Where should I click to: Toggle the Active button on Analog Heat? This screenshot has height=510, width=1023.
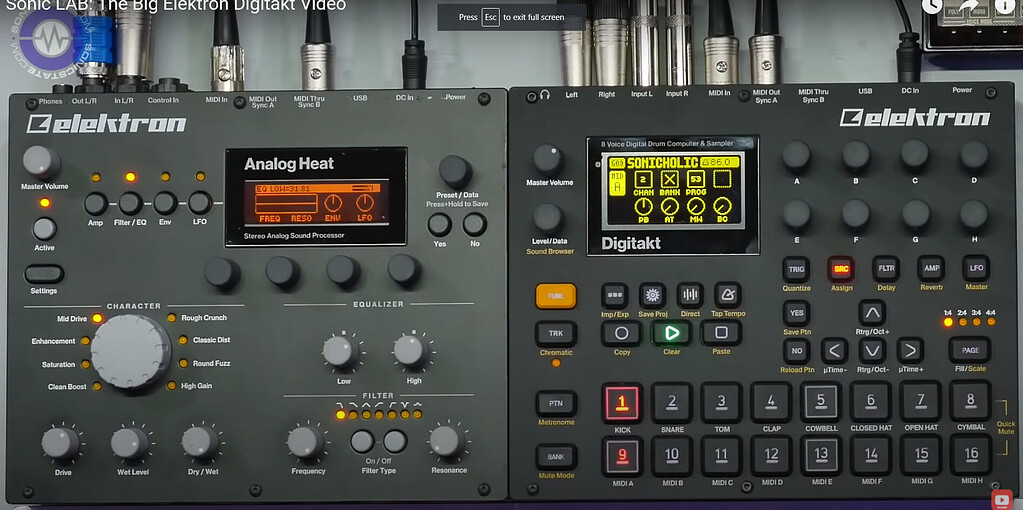tap(44, 228)
